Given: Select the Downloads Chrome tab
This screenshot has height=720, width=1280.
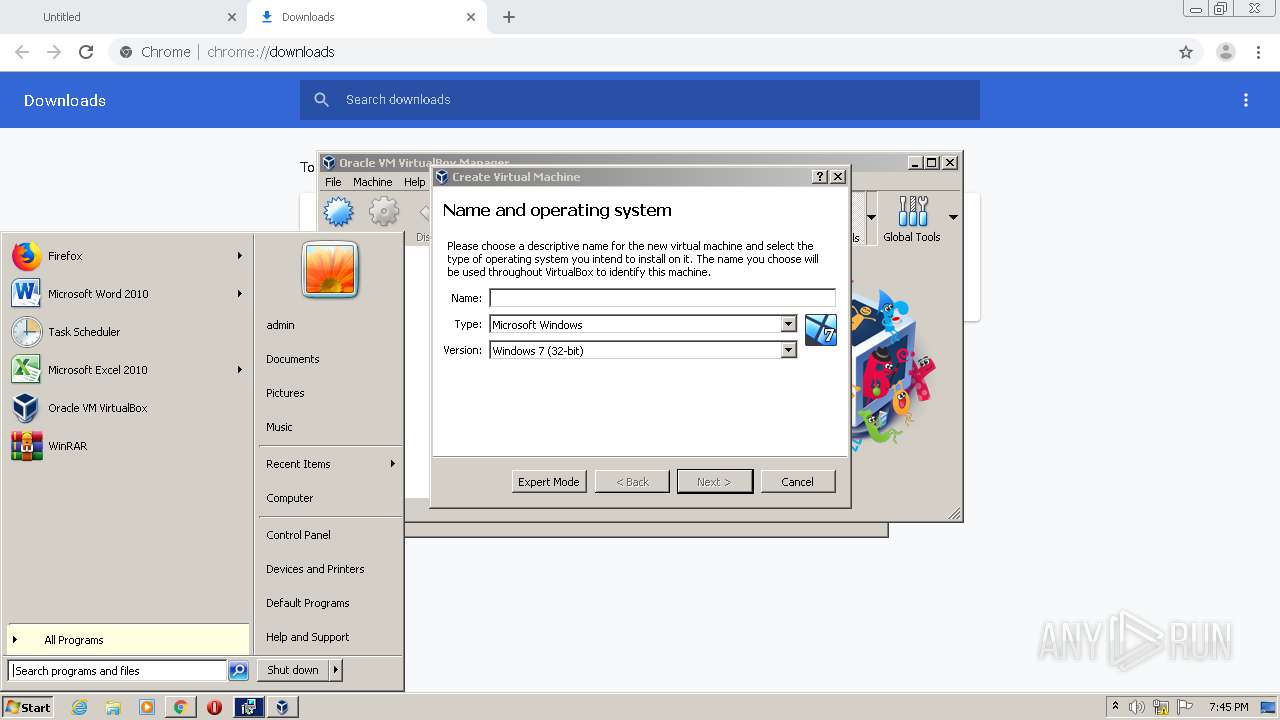Looking at the screenshot, I should point(367,17).
